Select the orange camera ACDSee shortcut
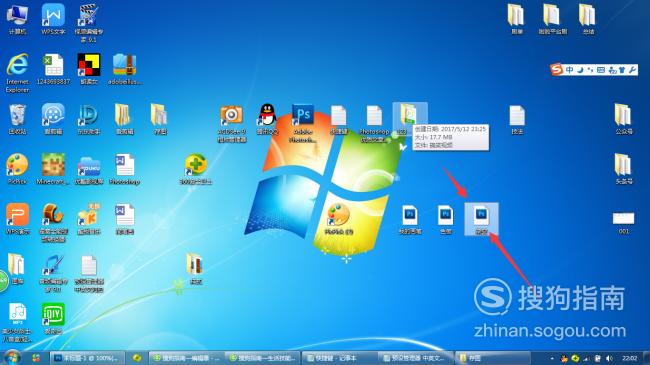This screenshot has height=365, width=650. click(x=231, y=123)
